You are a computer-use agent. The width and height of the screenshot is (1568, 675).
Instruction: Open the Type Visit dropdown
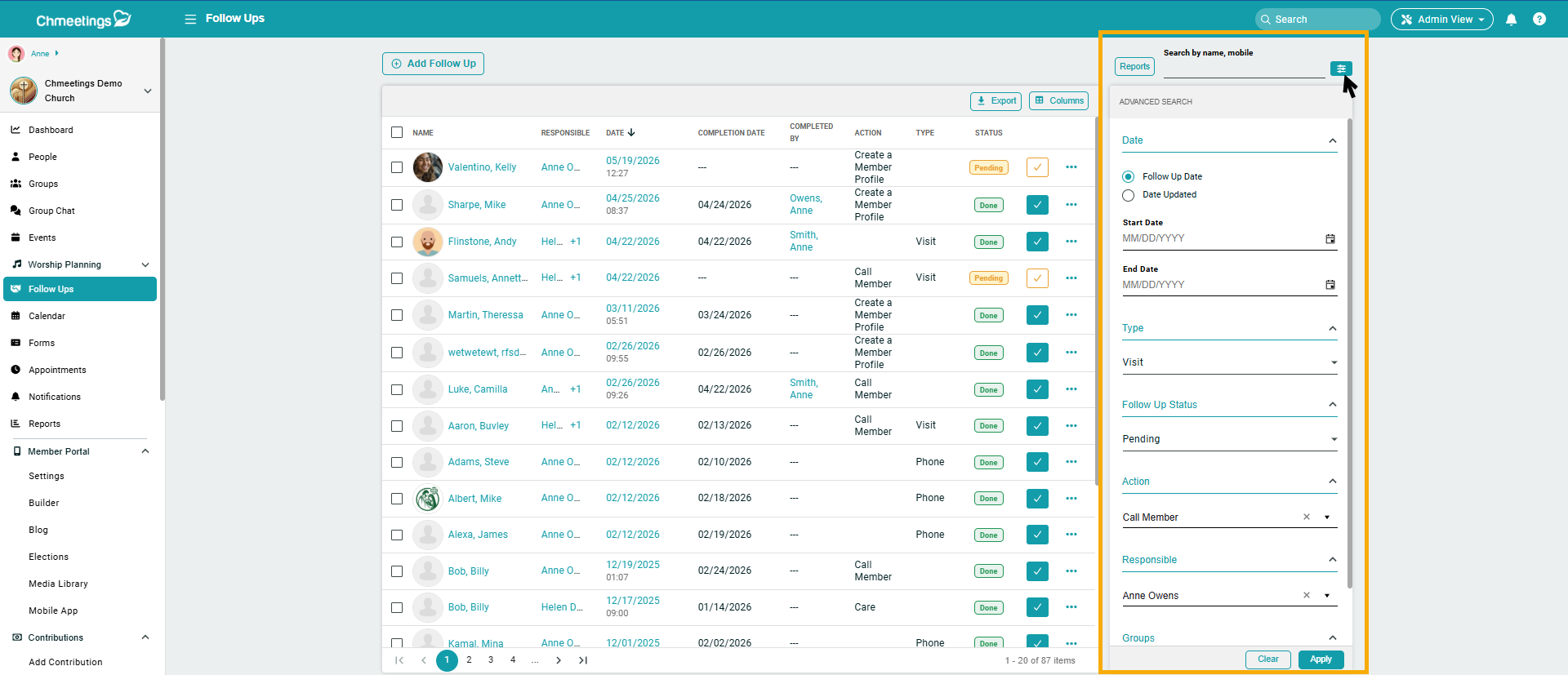click(1229, 362)
